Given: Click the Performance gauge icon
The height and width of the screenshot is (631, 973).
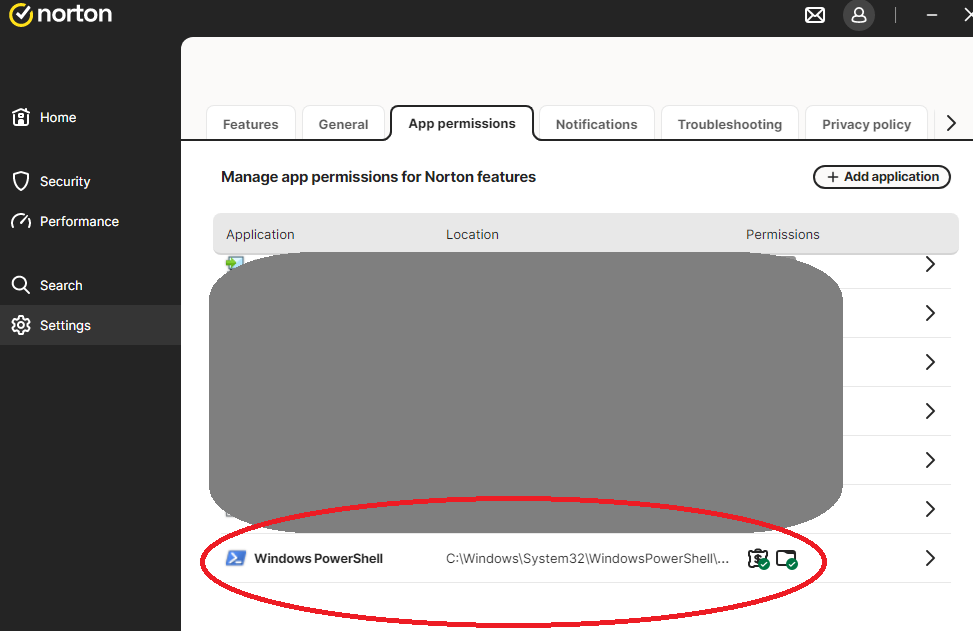Looking at the screenshot, I should (x=21, y=222).
